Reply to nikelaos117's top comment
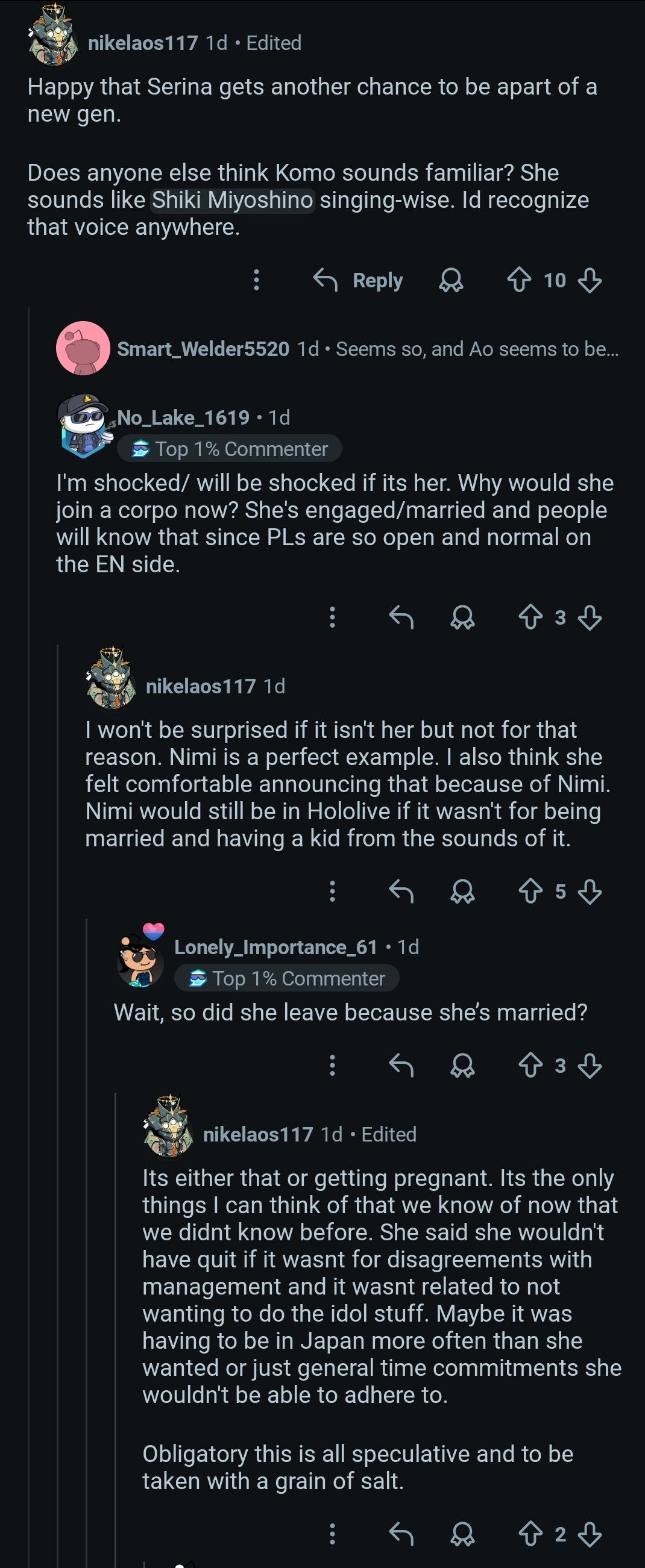The image size is (645, 1568). click(358, 280)
